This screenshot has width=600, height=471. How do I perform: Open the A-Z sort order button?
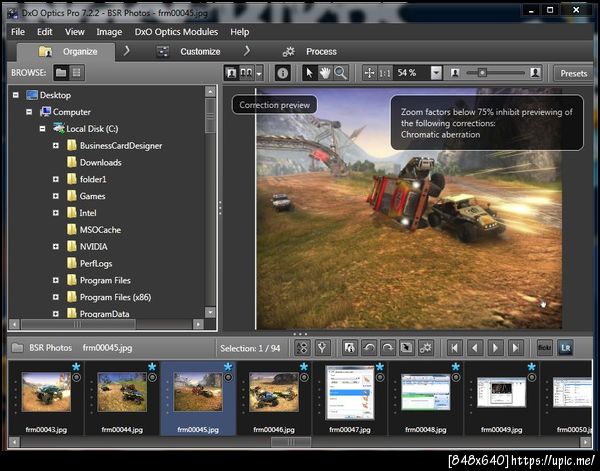[x=302, y=348]
